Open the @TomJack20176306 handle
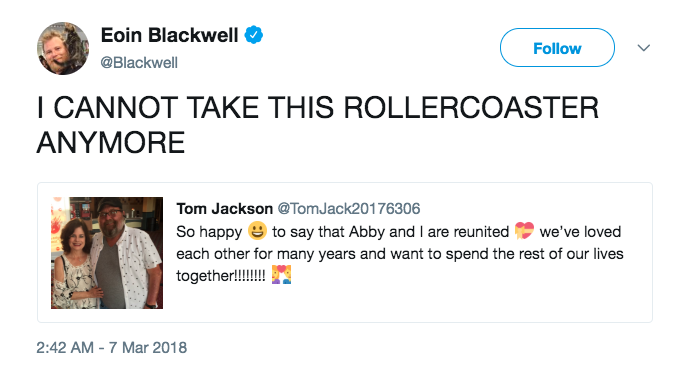The width and height of the screenshot is (688, 369). coord(349,208)
